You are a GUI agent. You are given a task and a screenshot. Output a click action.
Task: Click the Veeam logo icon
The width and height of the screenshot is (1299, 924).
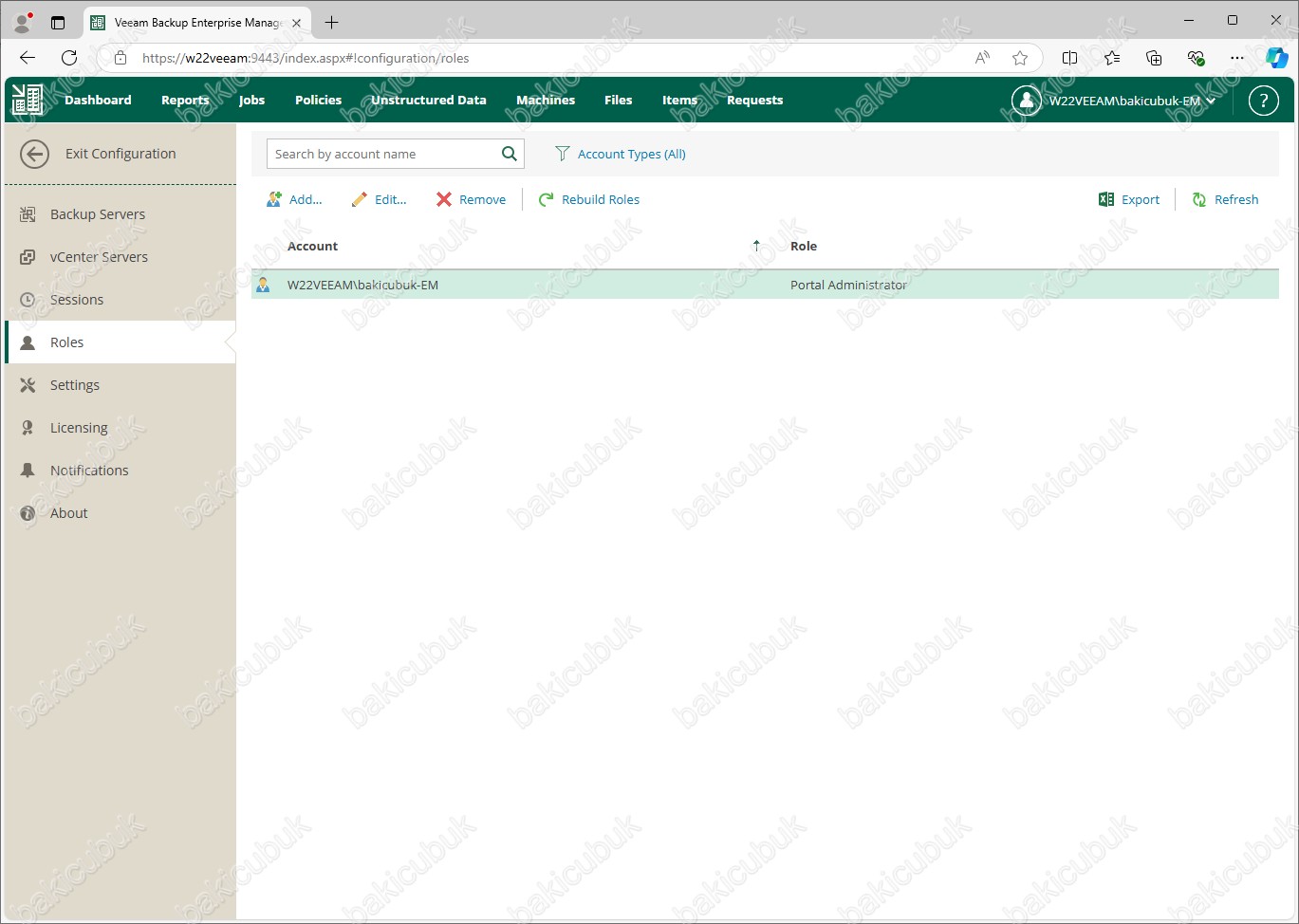28,100
